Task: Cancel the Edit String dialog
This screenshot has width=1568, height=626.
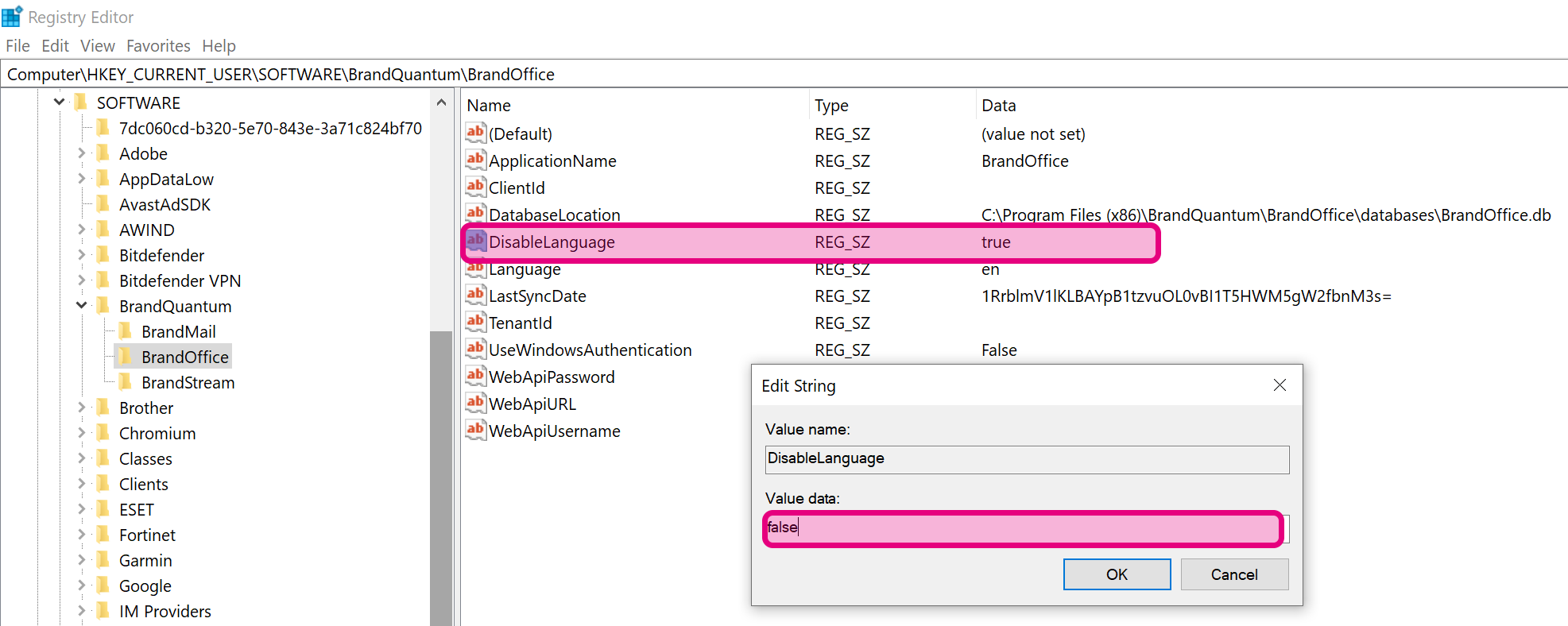Action: [1234, 574]
